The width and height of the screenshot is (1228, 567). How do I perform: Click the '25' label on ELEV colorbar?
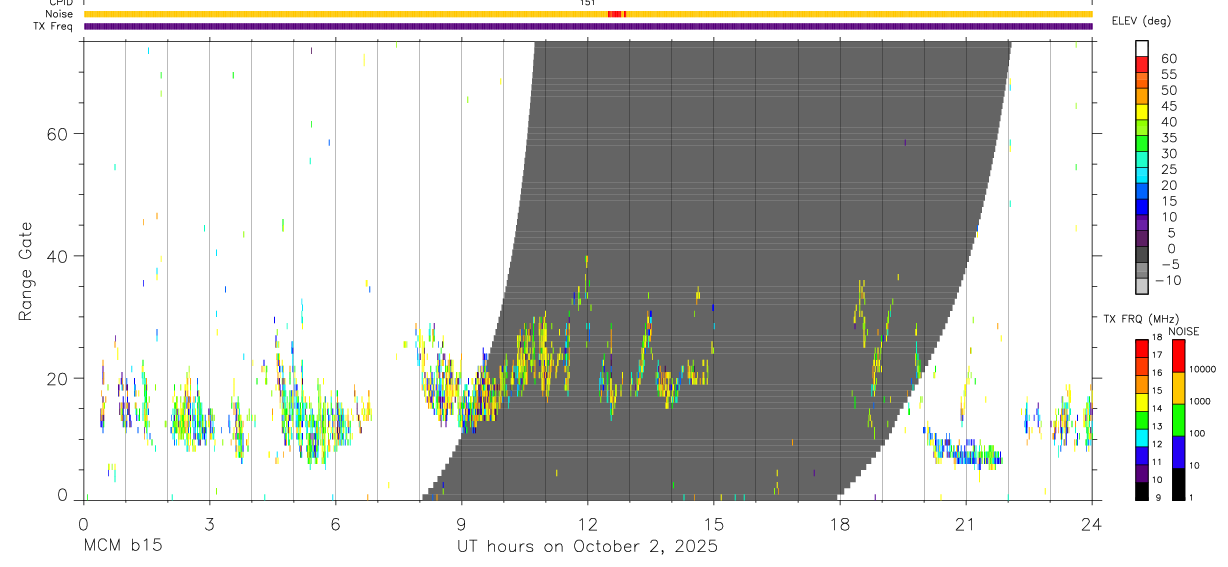point(1168,169)
